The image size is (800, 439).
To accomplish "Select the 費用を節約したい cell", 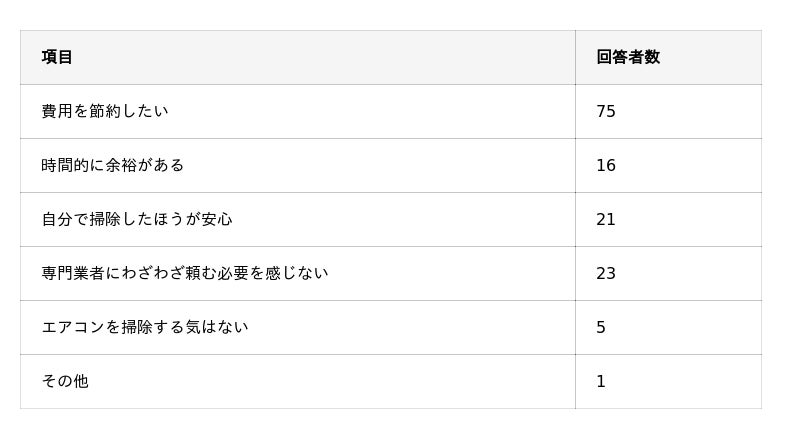I will coord(105,111).
